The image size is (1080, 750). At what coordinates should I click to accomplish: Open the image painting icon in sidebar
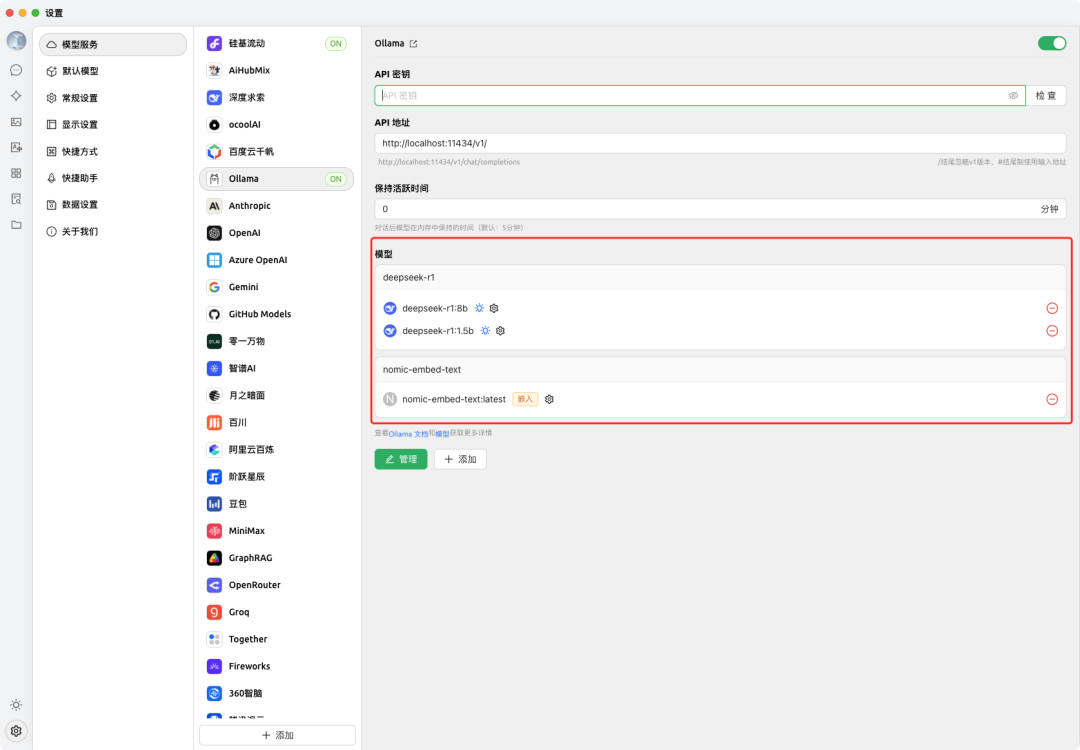click(17, 122)
